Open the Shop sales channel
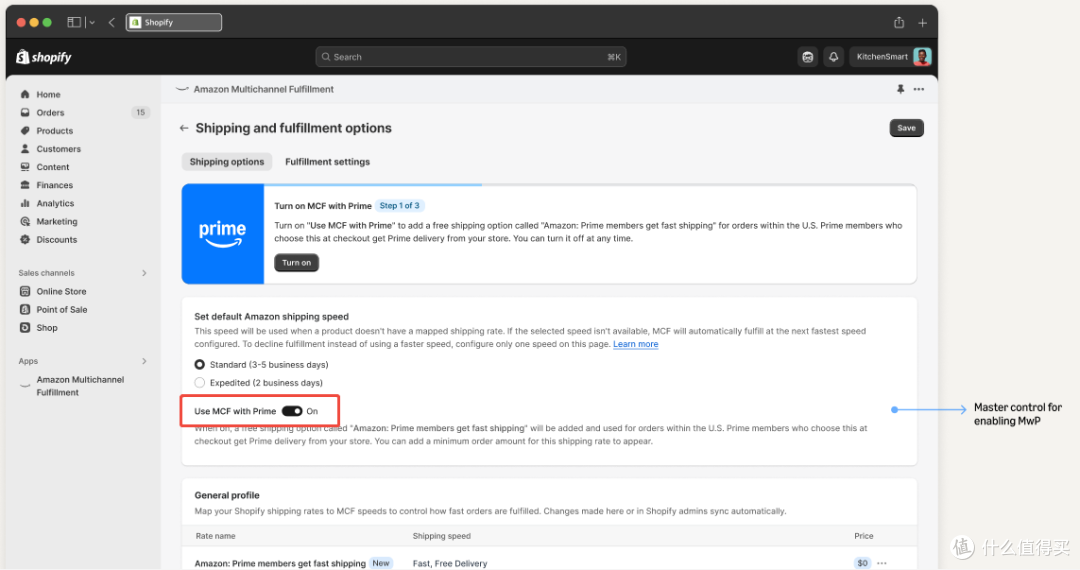 (47, 328)
